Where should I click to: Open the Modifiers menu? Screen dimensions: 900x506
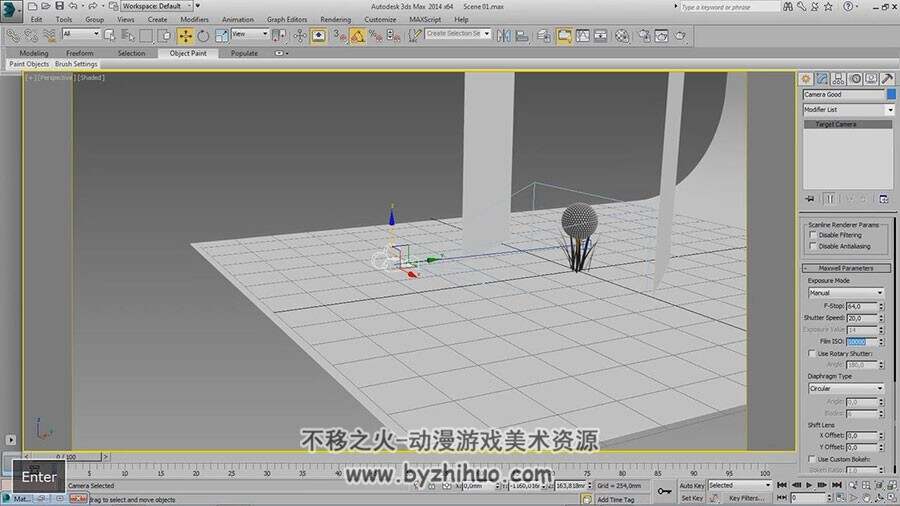tap(195, 20)
